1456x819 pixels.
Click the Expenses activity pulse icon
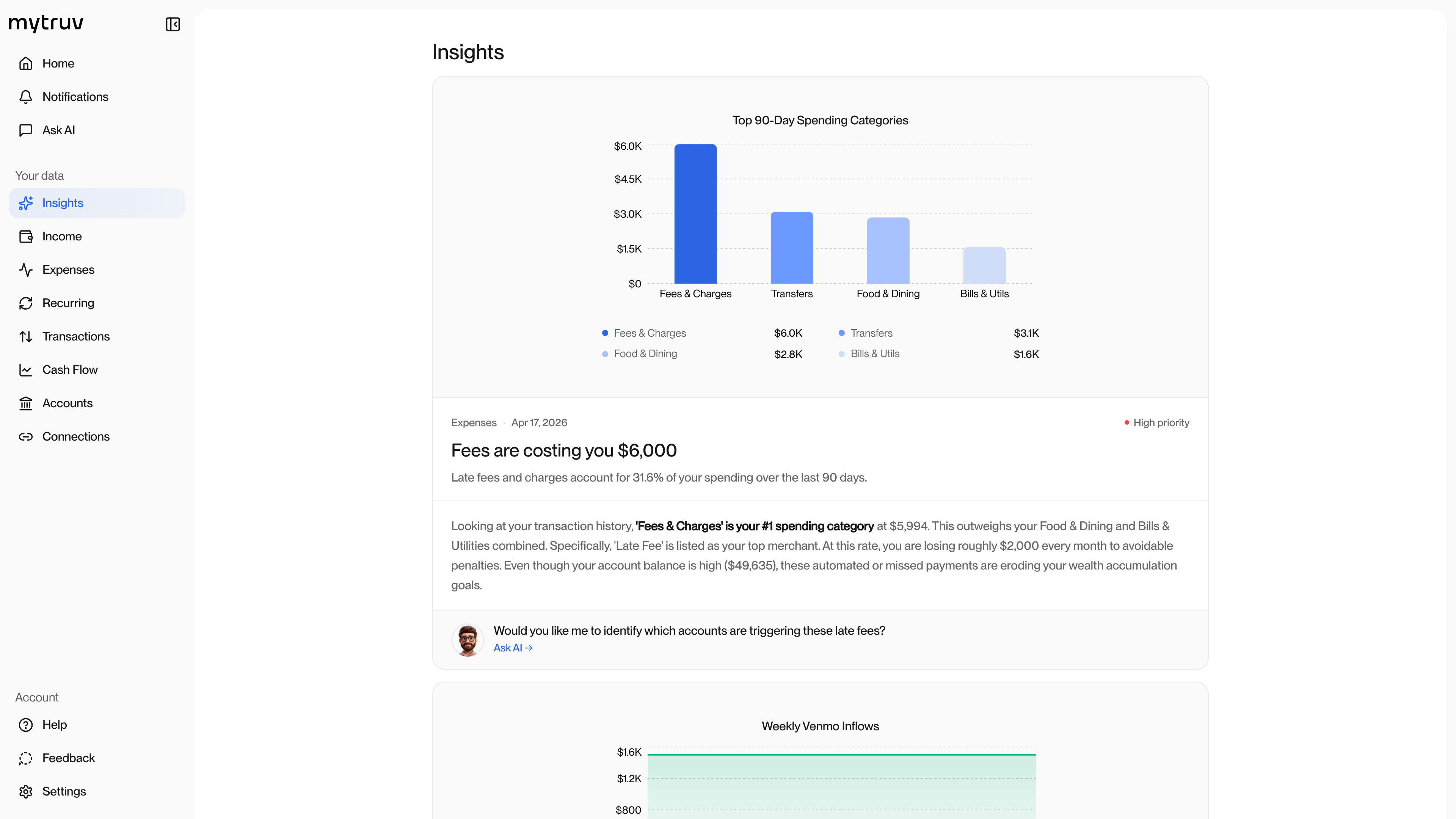pos(25,270)
